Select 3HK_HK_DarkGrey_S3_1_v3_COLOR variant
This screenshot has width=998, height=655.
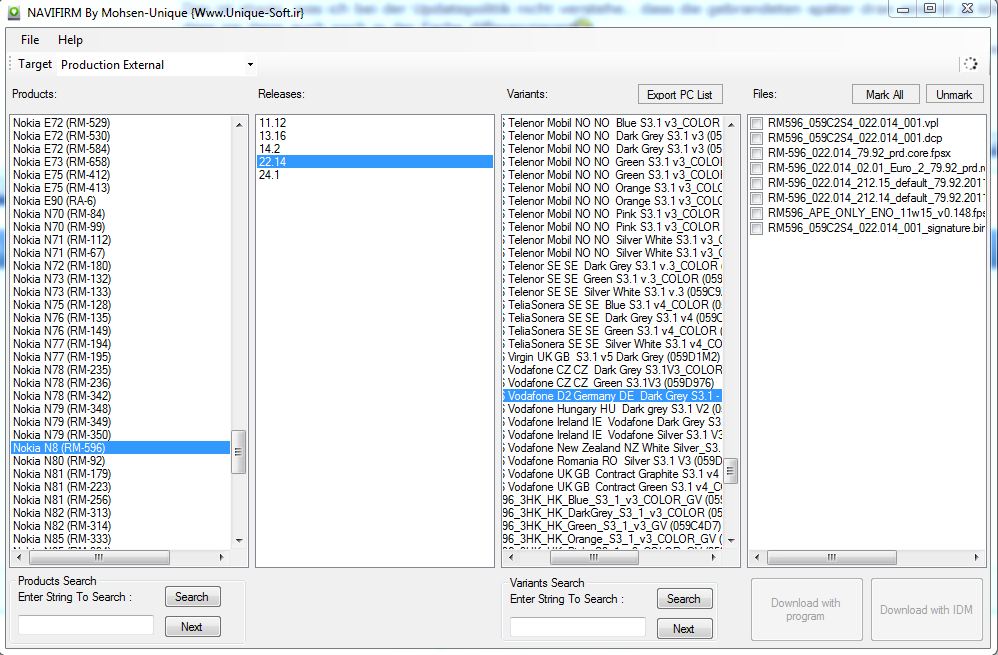tap(612, 512)
